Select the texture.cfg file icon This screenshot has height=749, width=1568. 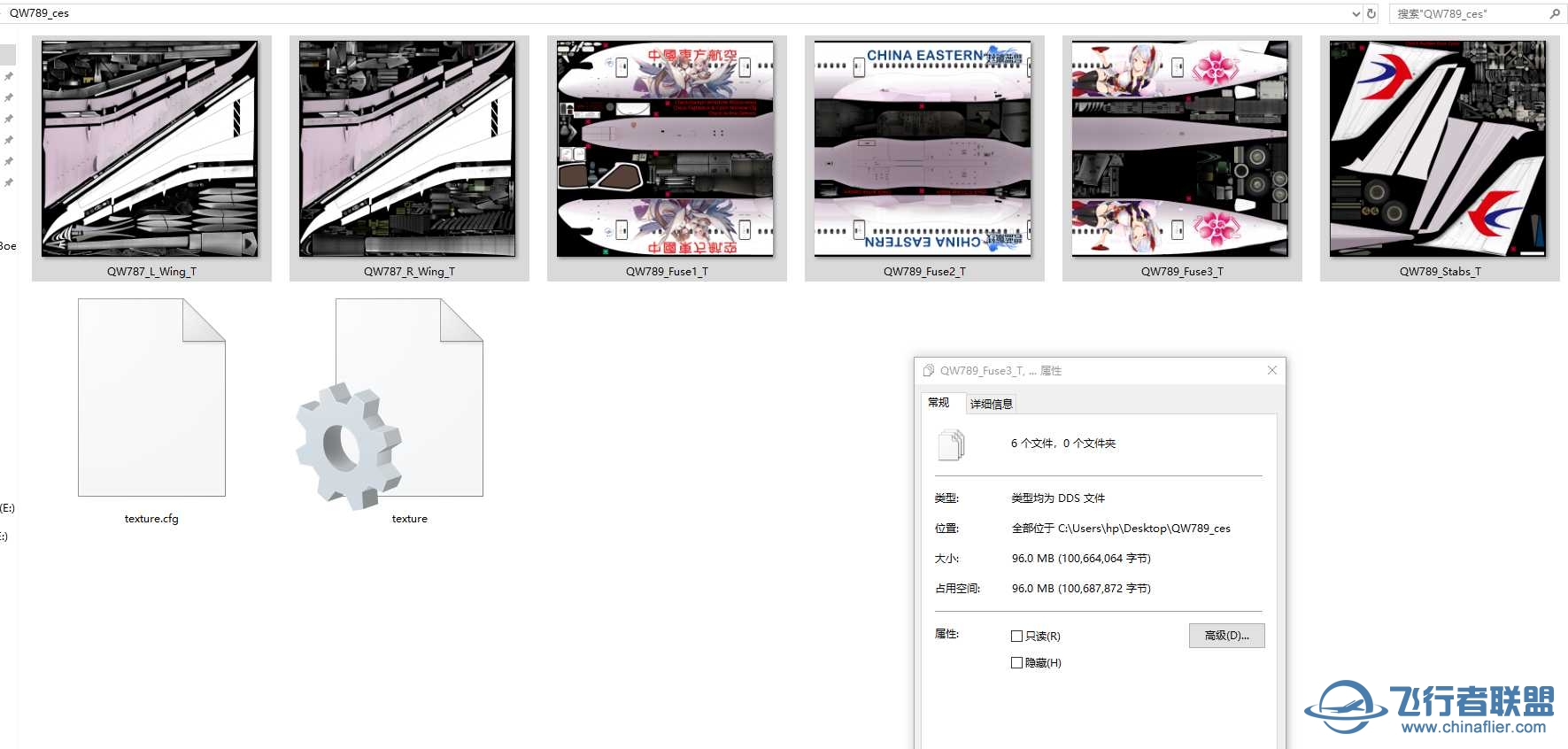point(151,398)
